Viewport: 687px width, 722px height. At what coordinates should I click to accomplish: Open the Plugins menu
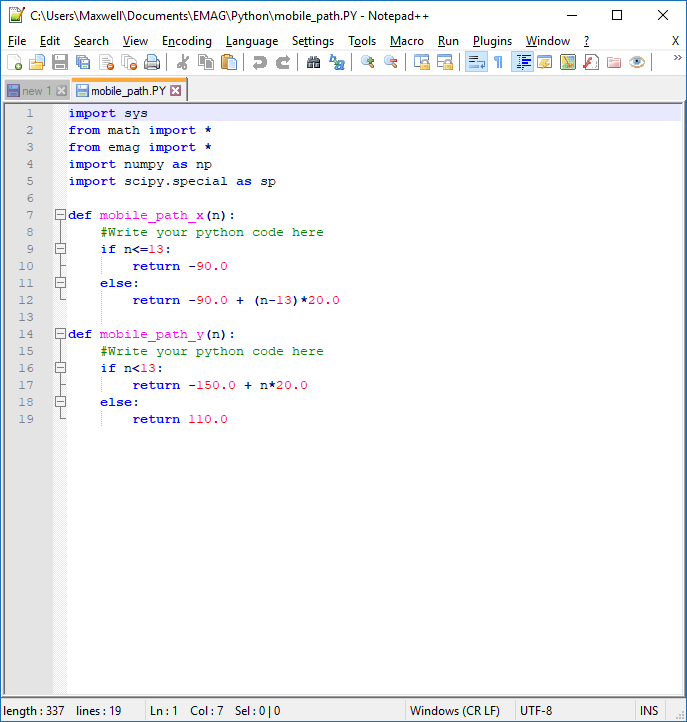point(492,41)
